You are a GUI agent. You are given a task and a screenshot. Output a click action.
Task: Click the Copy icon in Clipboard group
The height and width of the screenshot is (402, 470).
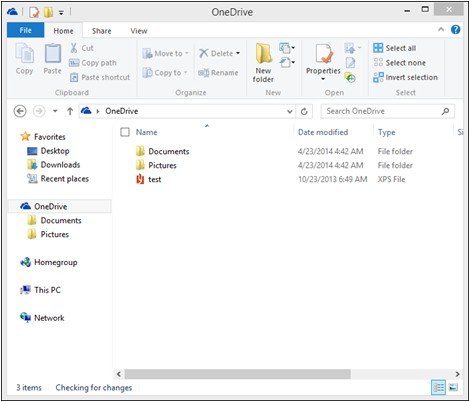pyautogui.click(x=25, y=54)
